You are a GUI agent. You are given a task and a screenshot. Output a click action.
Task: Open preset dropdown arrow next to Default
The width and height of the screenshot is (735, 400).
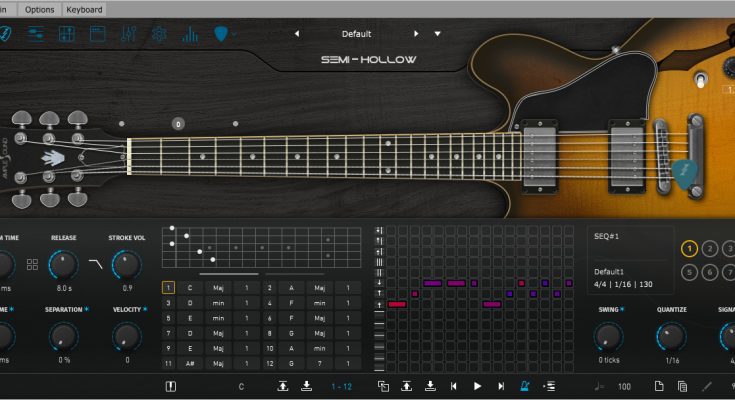click(x=437, y=34)
